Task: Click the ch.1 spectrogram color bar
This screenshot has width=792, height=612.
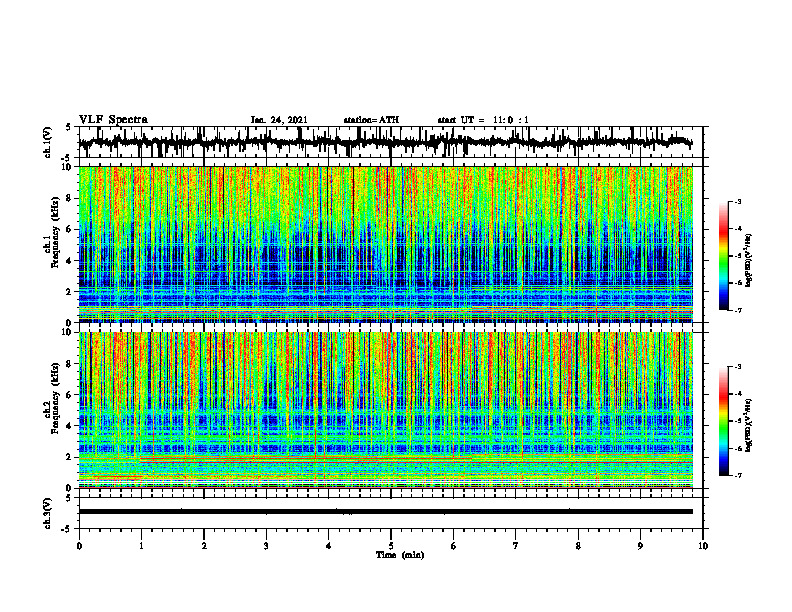Action: coord(724,256)
